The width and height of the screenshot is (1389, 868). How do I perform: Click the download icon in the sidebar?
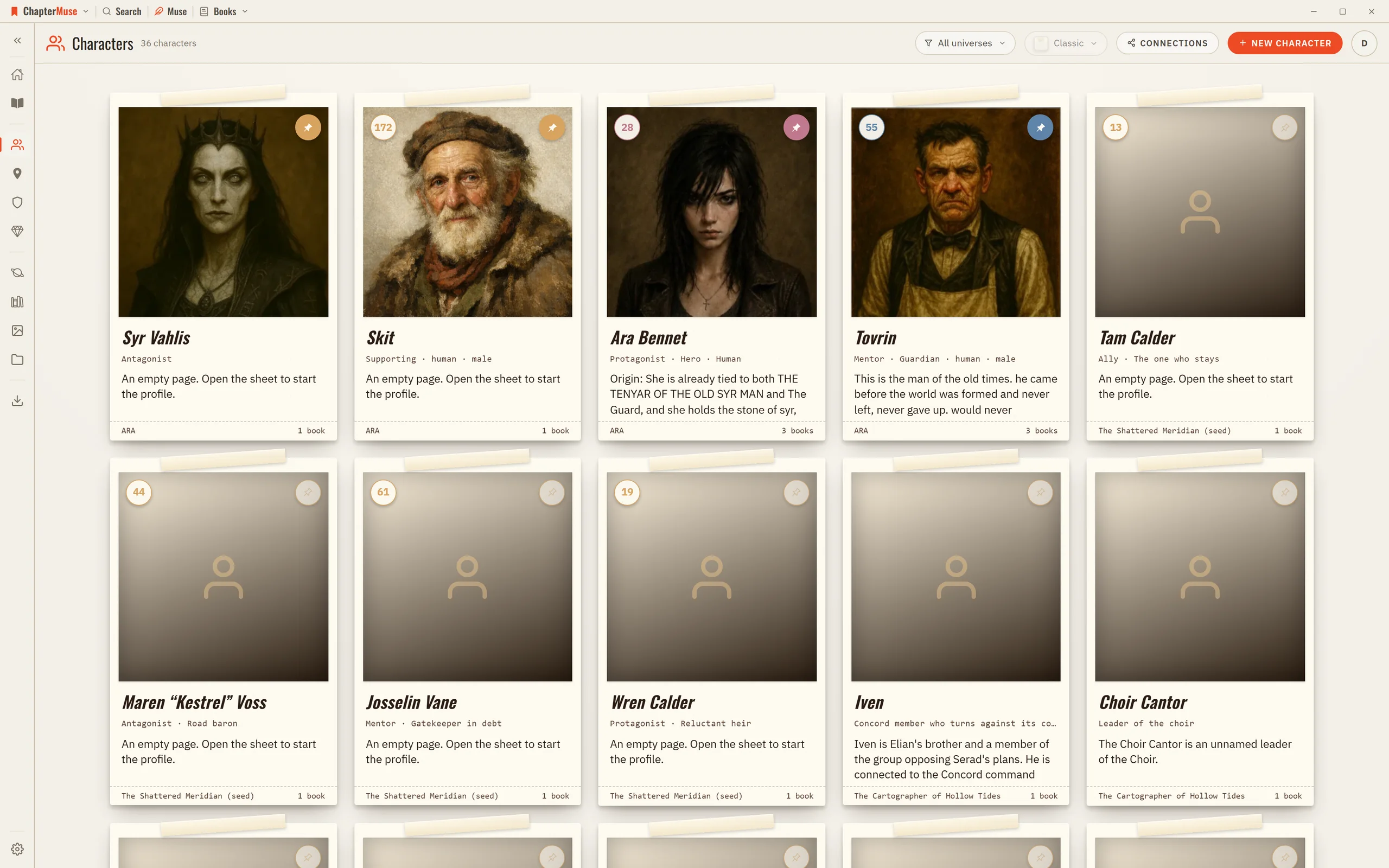click(17, 401)
